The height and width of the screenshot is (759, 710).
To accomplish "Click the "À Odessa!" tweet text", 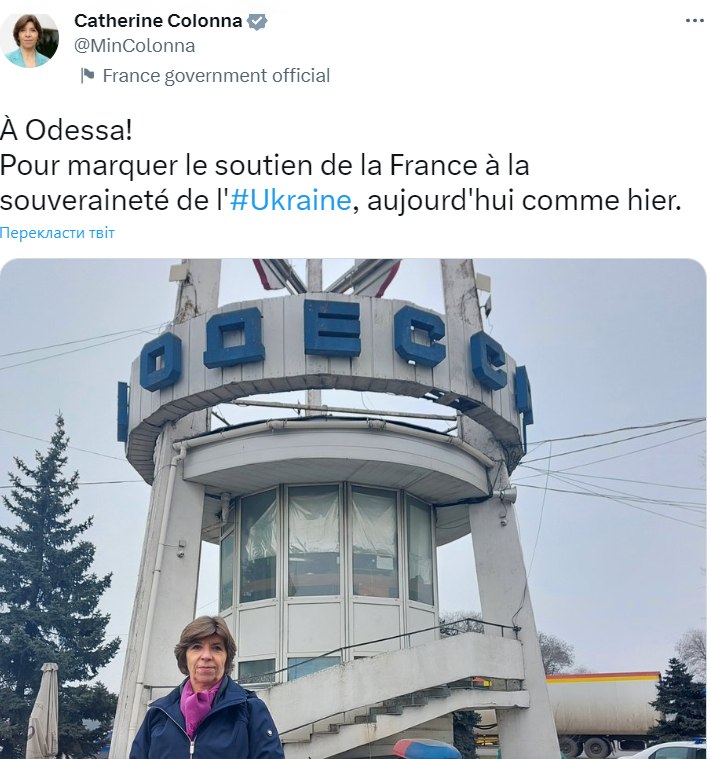I will tap(66, 130).
